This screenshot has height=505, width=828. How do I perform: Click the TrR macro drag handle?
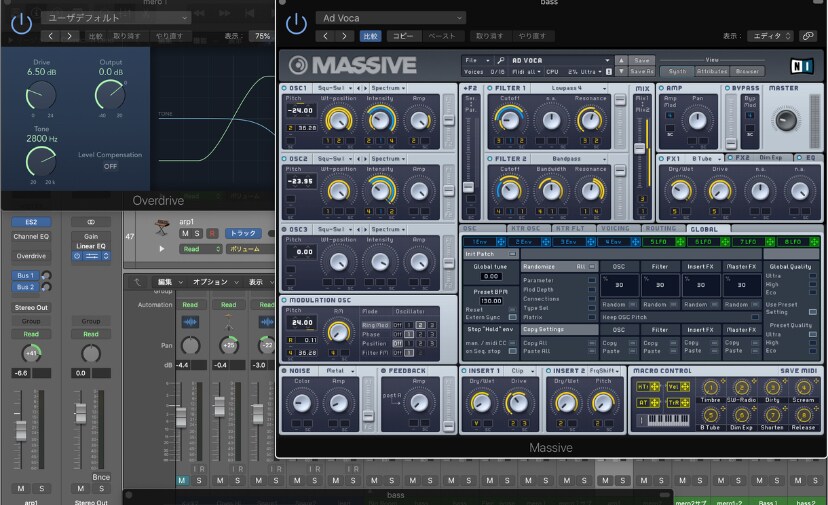pos(685,403)
